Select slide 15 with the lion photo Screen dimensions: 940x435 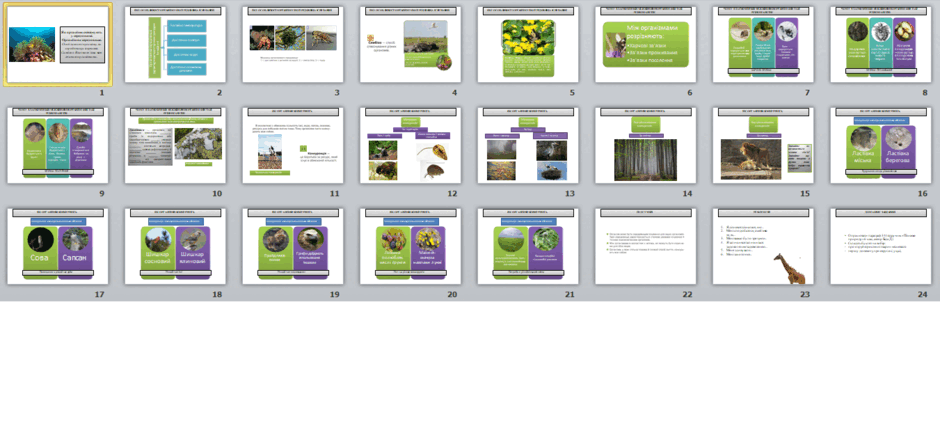pos(763,145)
